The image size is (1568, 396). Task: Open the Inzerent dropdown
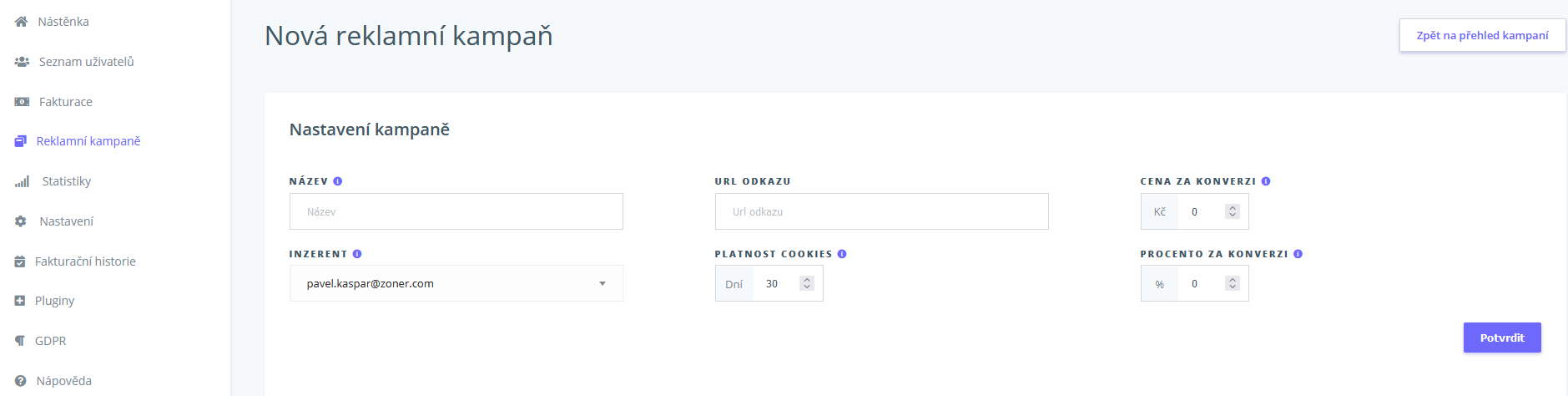point(456,284)
